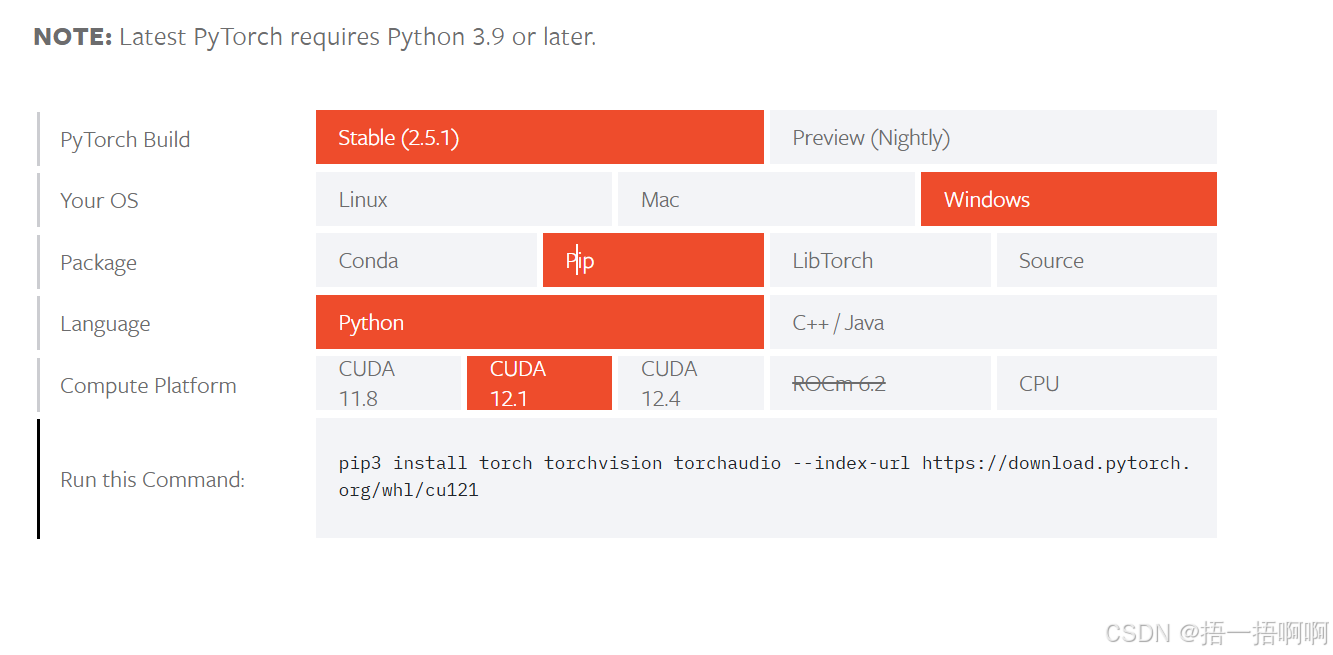Select CPU compute platform
The image size is (1333, 655).
[1107, 383]
